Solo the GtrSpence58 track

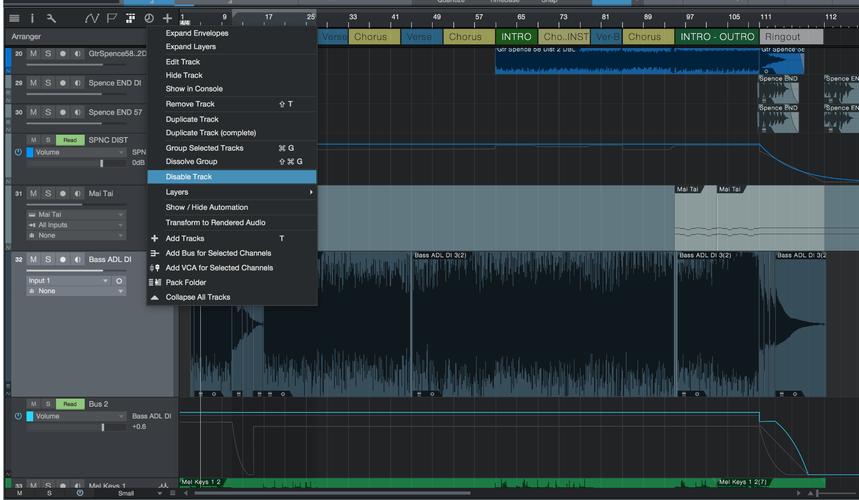point(48,54)
